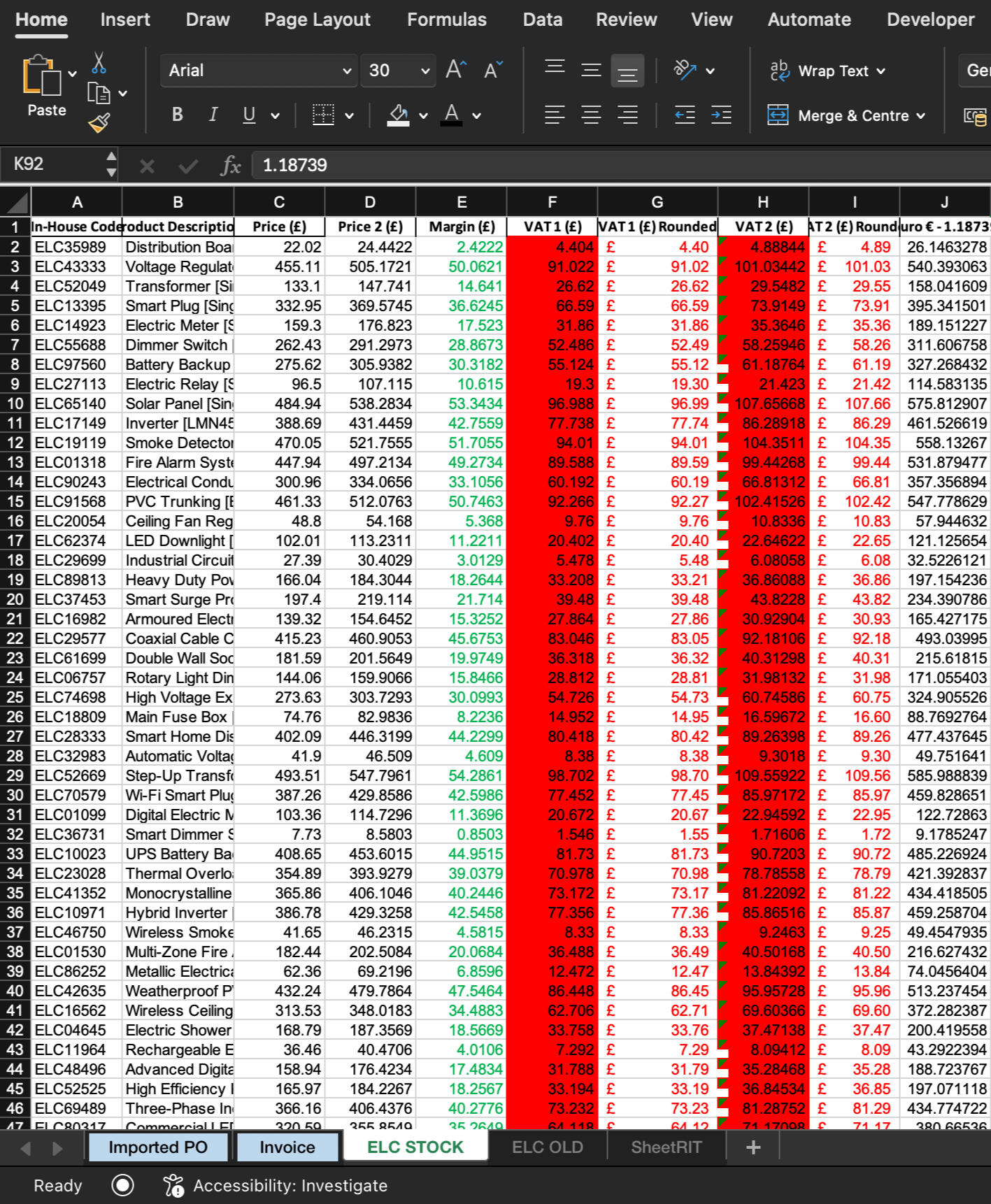Click the Cut scissors icon
Image resolution: width=991 pixels, height=1204 pixels.
pyautogui.click(x=99, y=63)
